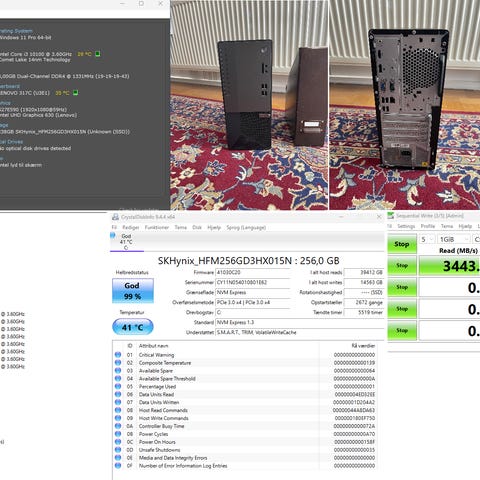The width and height of the screenshot is (480, 480).
Task: Click the 41 °C temperature button
Action: 132,327
